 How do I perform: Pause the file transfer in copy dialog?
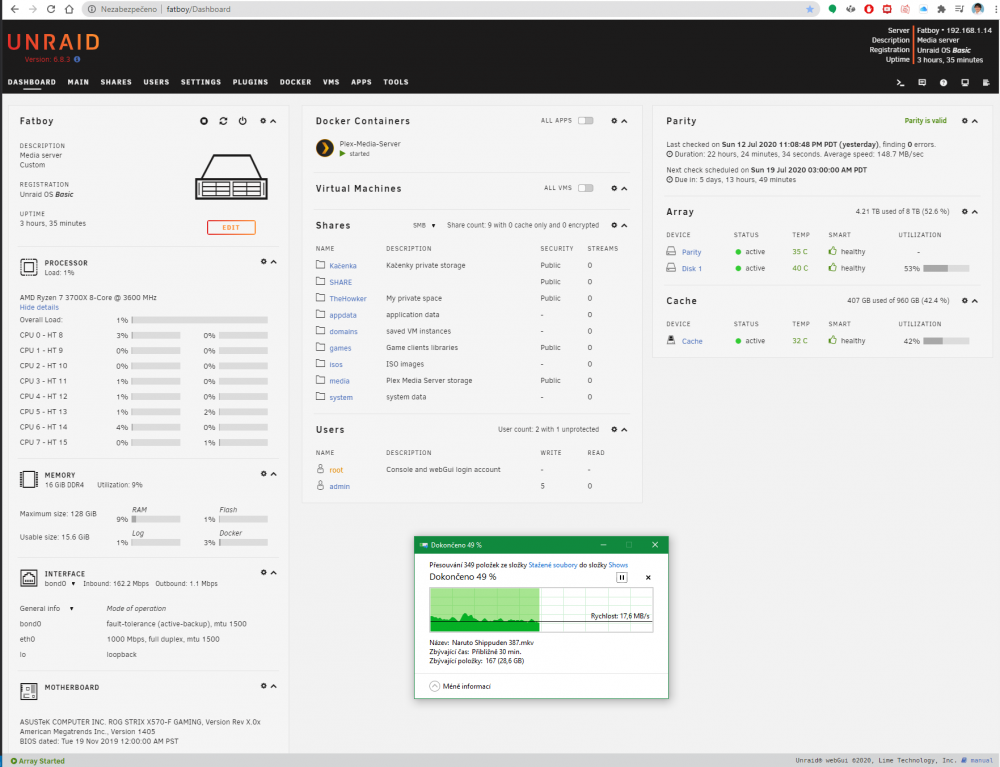622,578
